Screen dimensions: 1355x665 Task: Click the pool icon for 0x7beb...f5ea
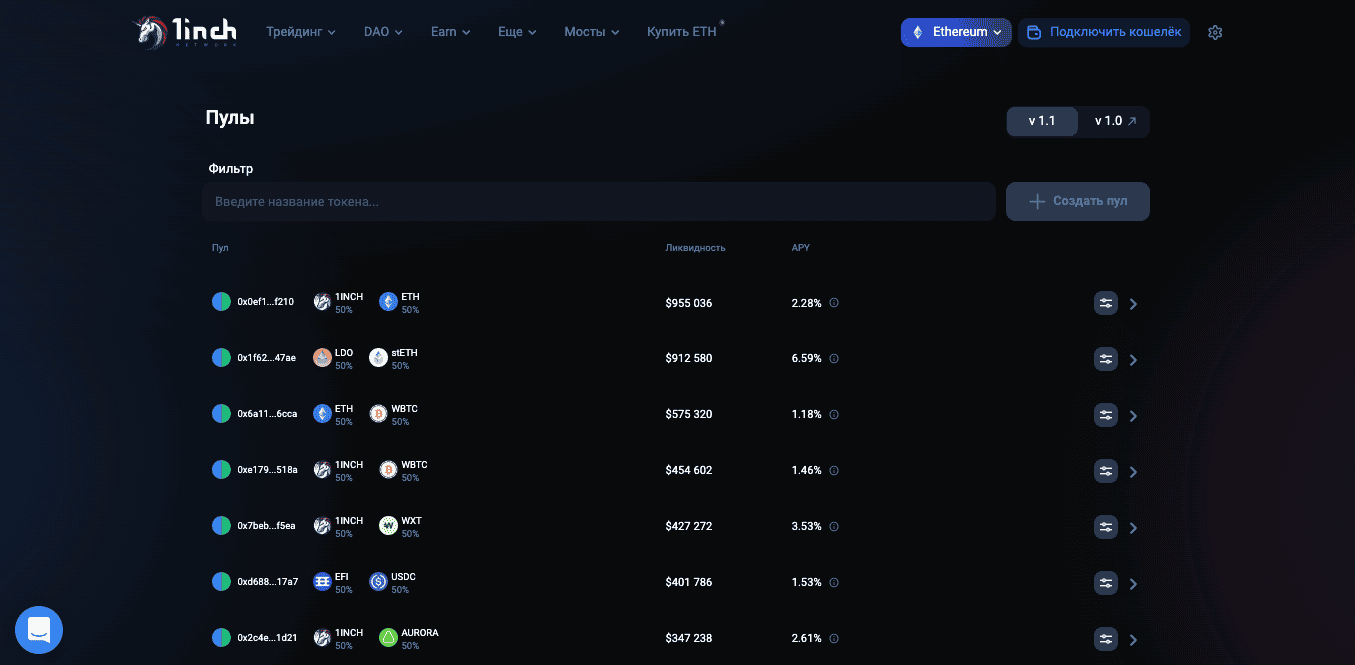point(221,526)
